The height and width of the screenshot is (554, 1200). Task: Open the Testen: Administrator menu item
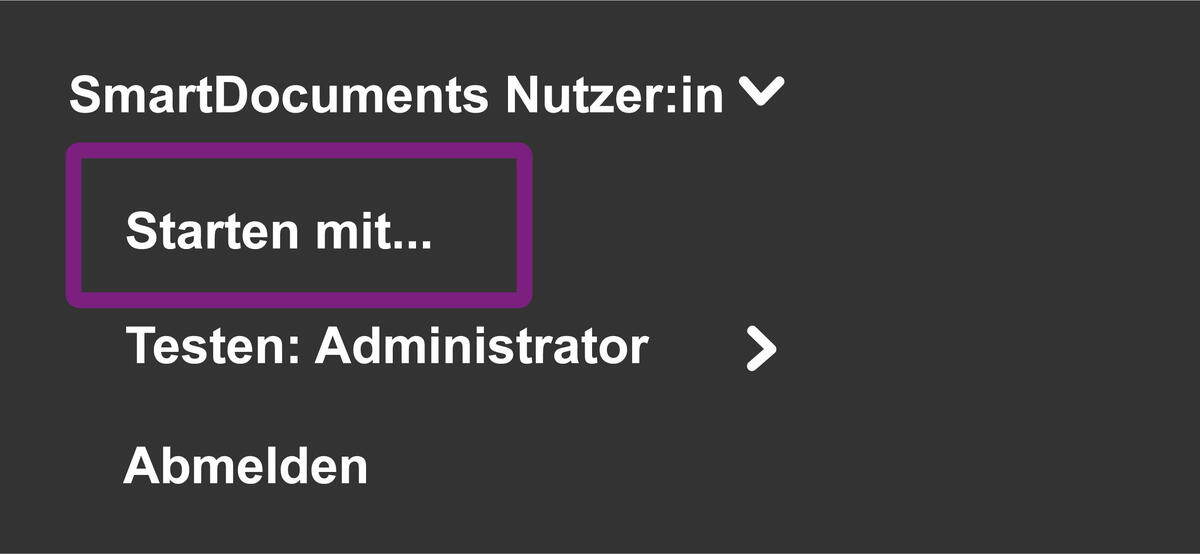(x=387, y=347)
